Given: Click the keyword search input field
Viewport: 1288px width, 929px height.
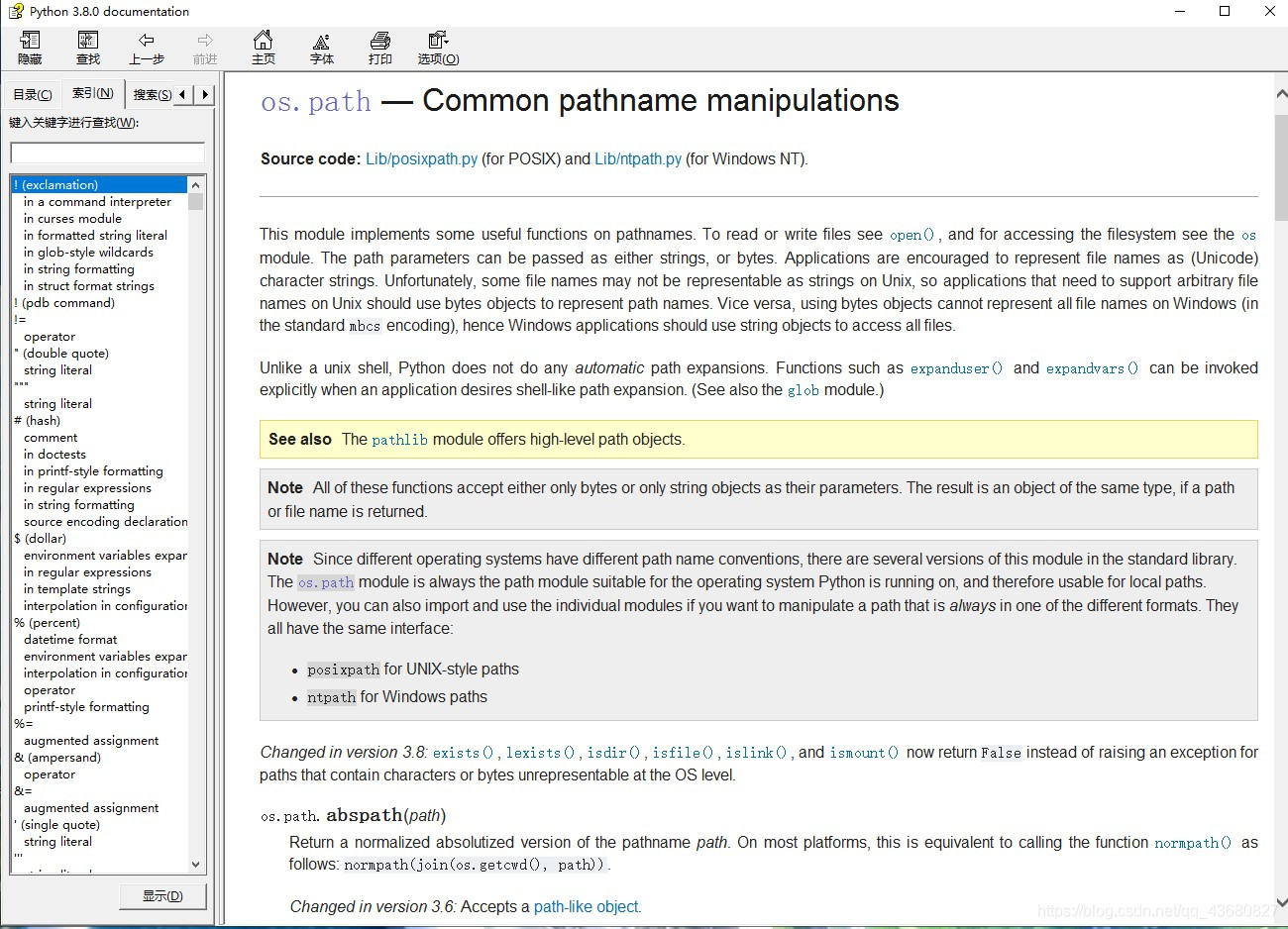Looking at the screenshot, I should tap(107, 153).
